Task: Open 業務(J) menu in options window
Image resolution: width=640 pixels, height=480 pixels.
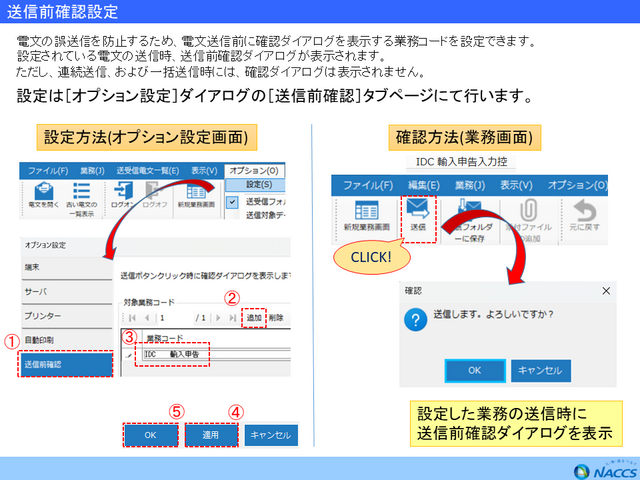Action: click(x=92, y=171)
